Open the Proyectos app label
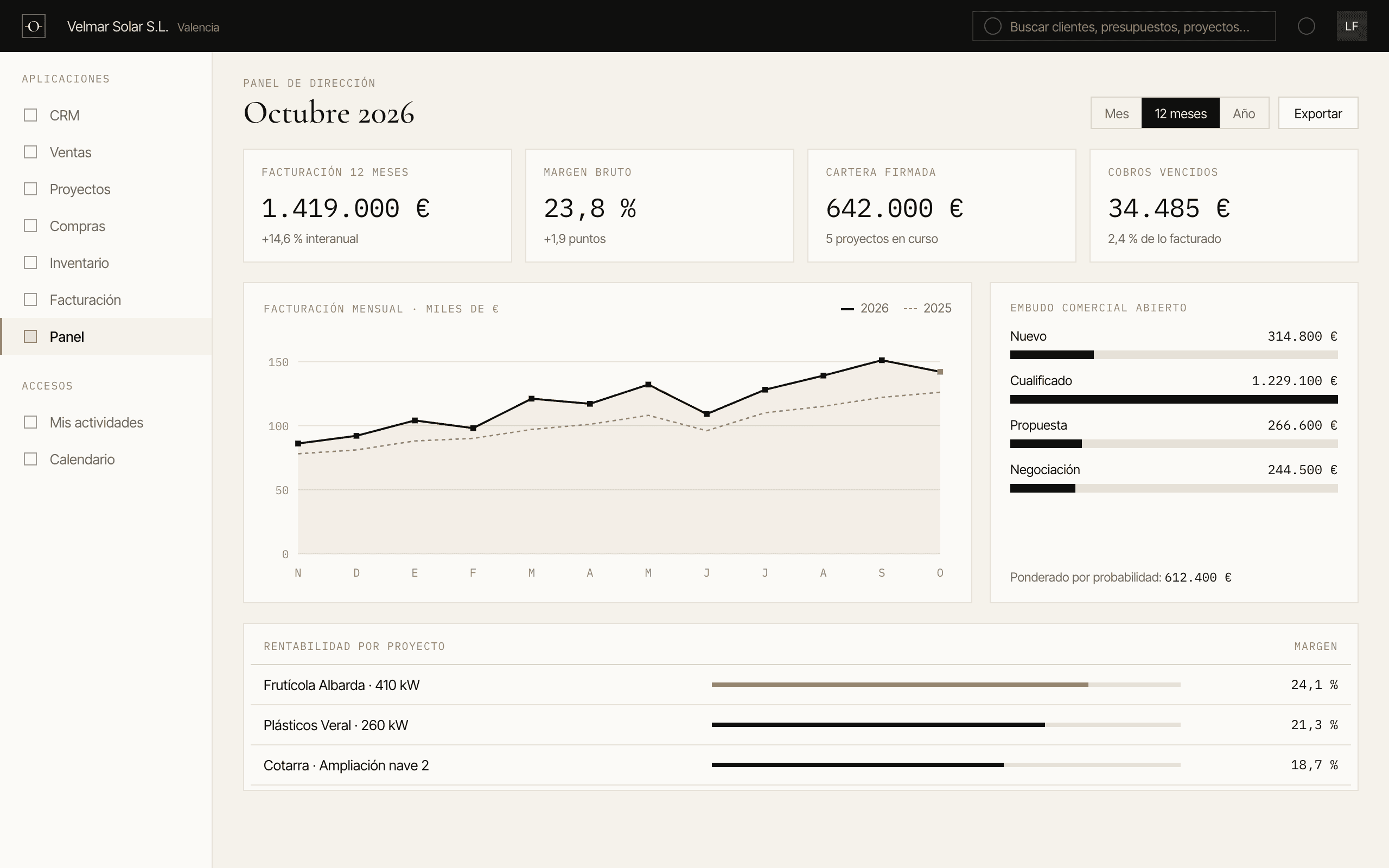This screenshot has height=868, width=1389. (x=80, y=189)
